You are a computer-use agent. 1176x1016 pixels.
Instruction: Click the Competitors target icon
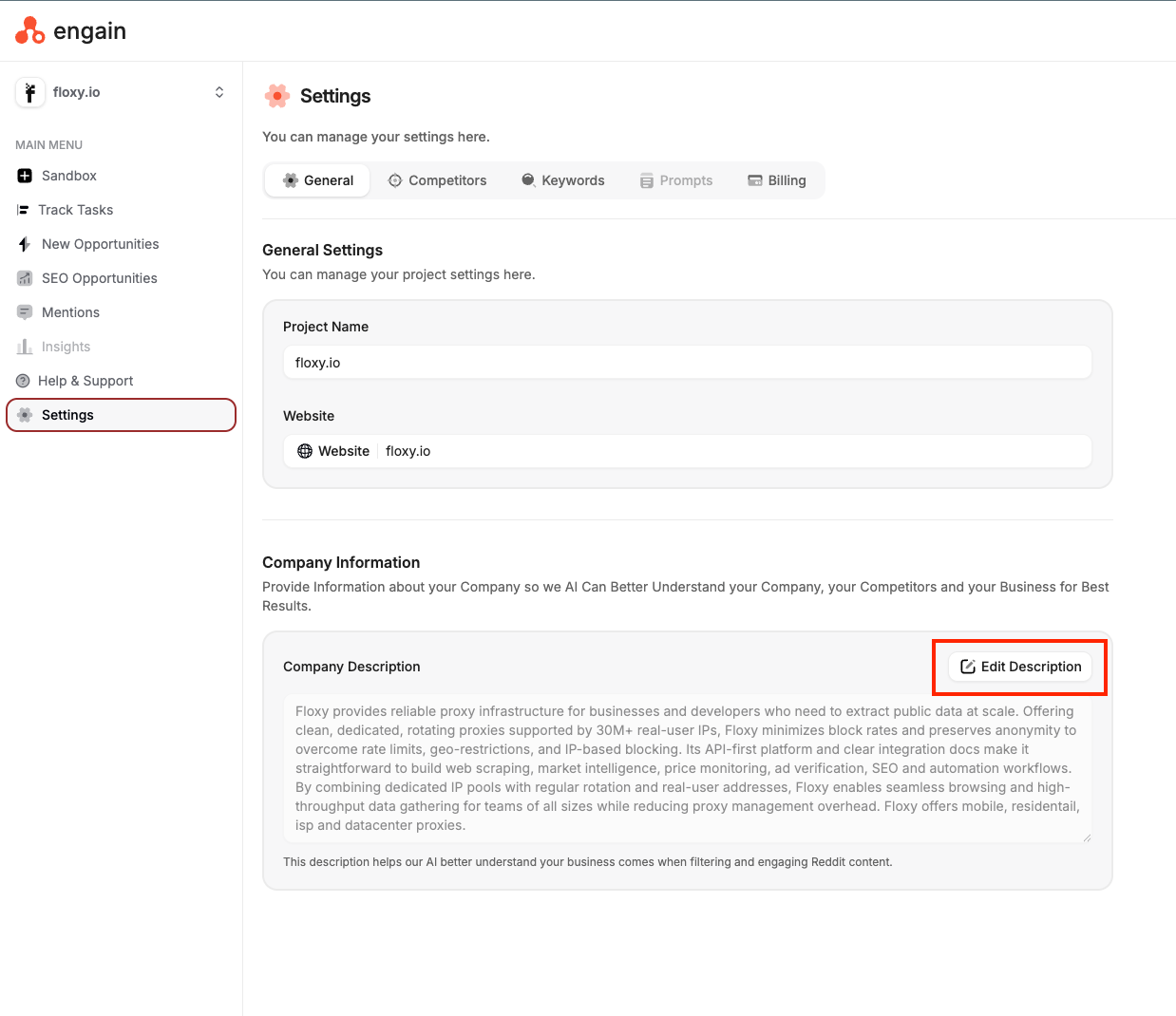pos(395,180)
